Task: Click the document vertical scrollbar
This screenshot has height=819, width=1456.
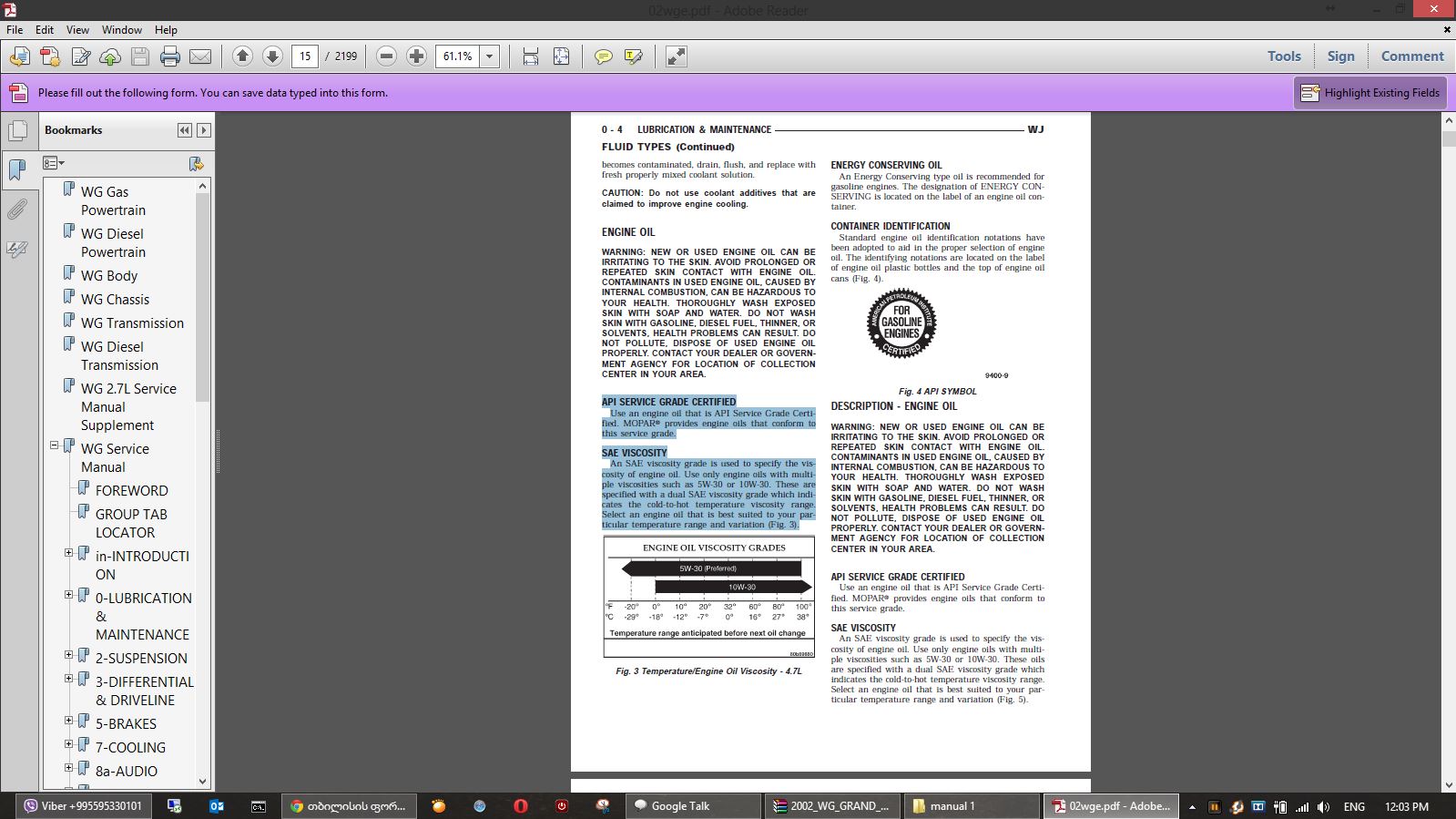Action: click(1447, 138)
